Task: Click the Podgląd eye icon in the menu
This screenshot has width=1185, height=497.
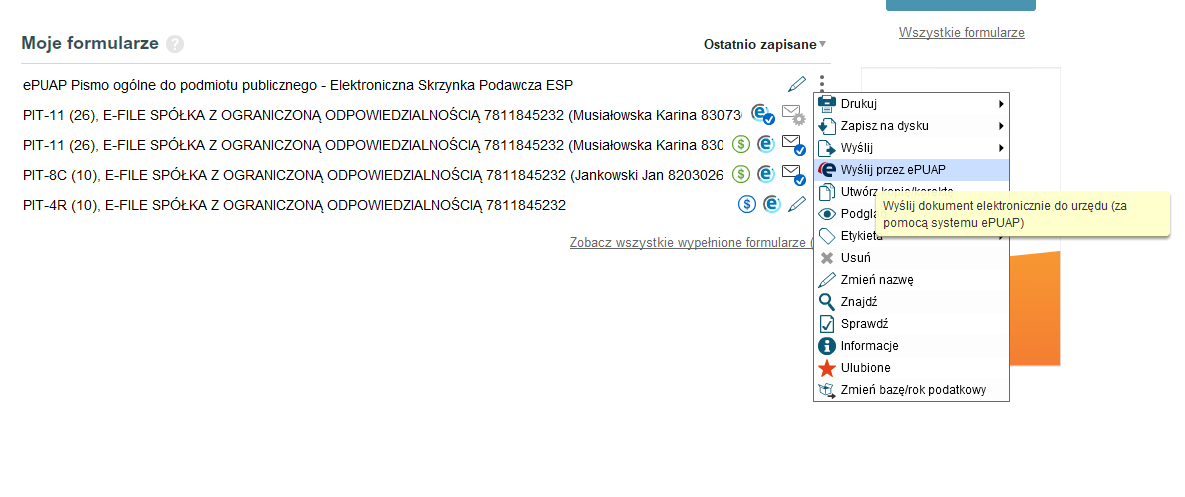Action: (828, 214)
